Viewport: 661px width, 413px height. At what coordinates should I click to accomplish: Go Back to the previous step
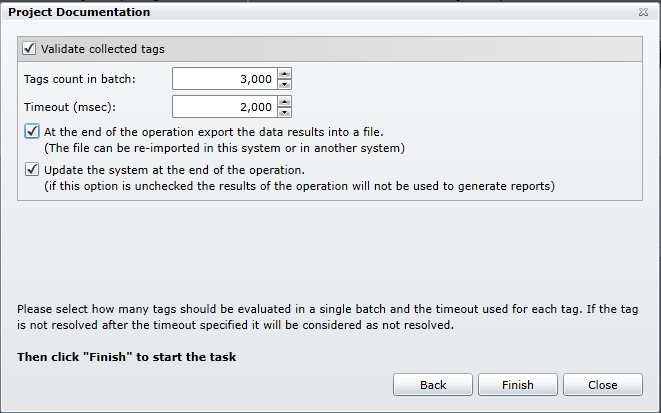pyautogui.click(x=433, y=385)
